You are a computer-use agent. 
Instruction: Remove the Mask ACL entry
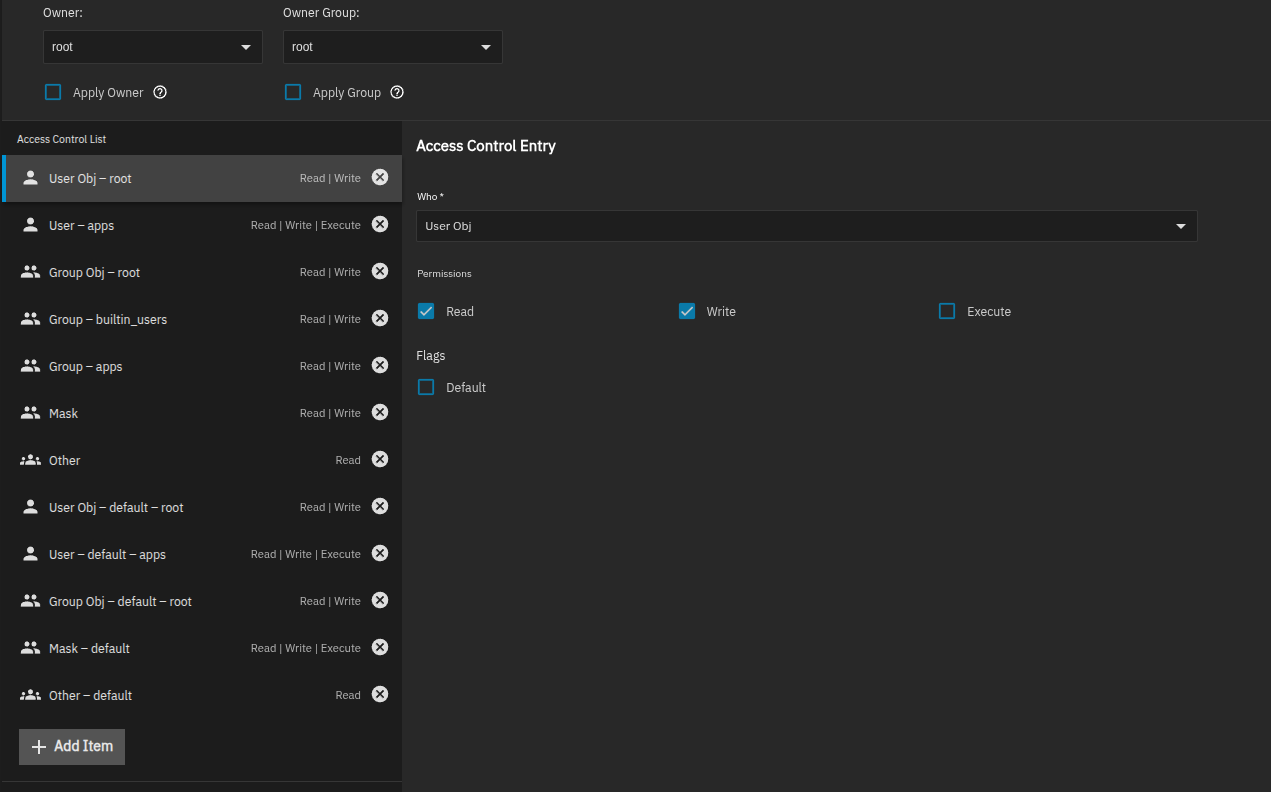click(380, 412)
